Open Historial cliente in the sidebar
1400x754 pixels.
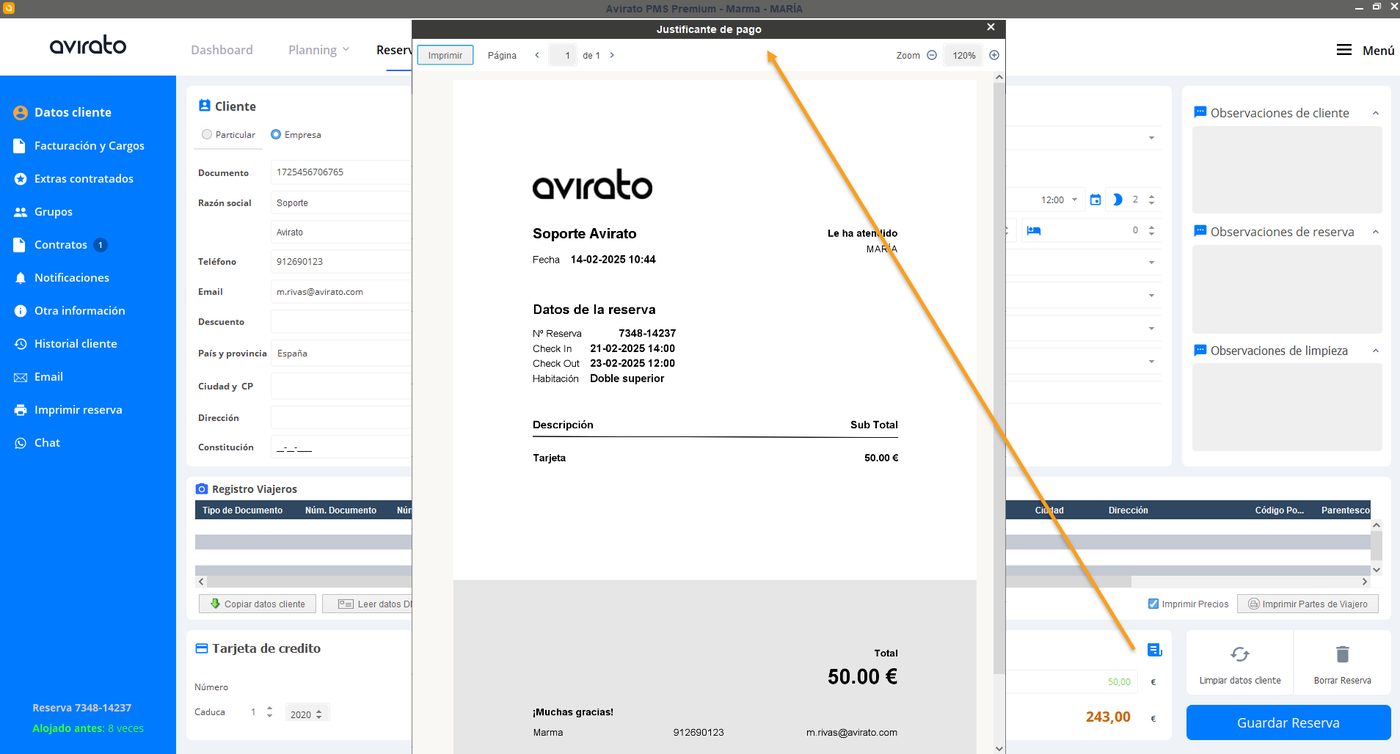65,344
